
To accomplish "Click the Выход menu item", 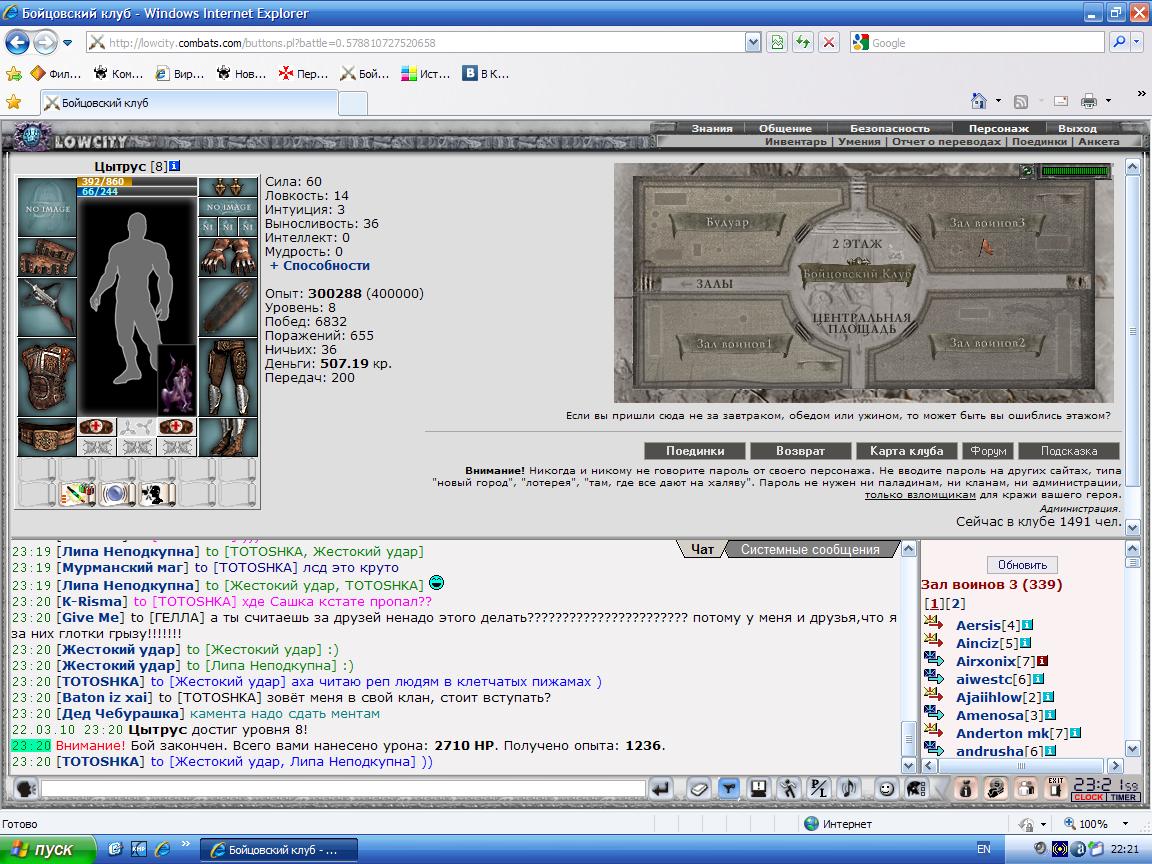I will point(1077,128).
